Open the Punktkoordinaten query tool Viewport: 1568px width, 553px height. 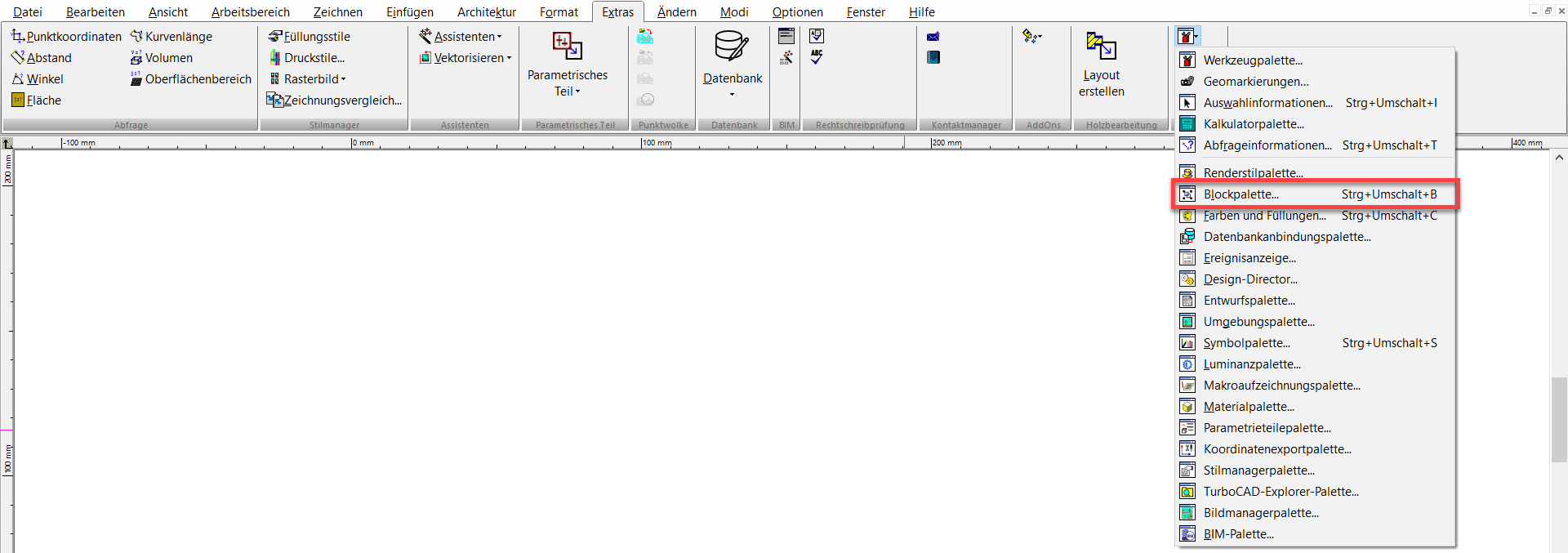click(x=66, y=37)
